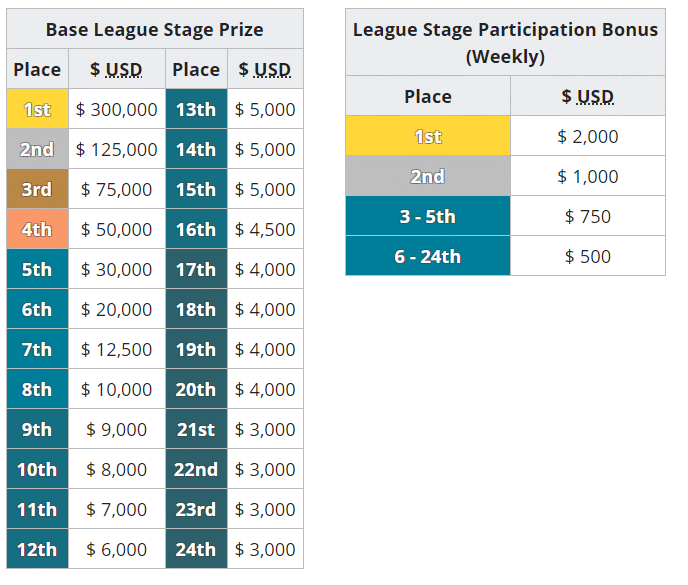Select the 24th place cell

click(196, 549)
